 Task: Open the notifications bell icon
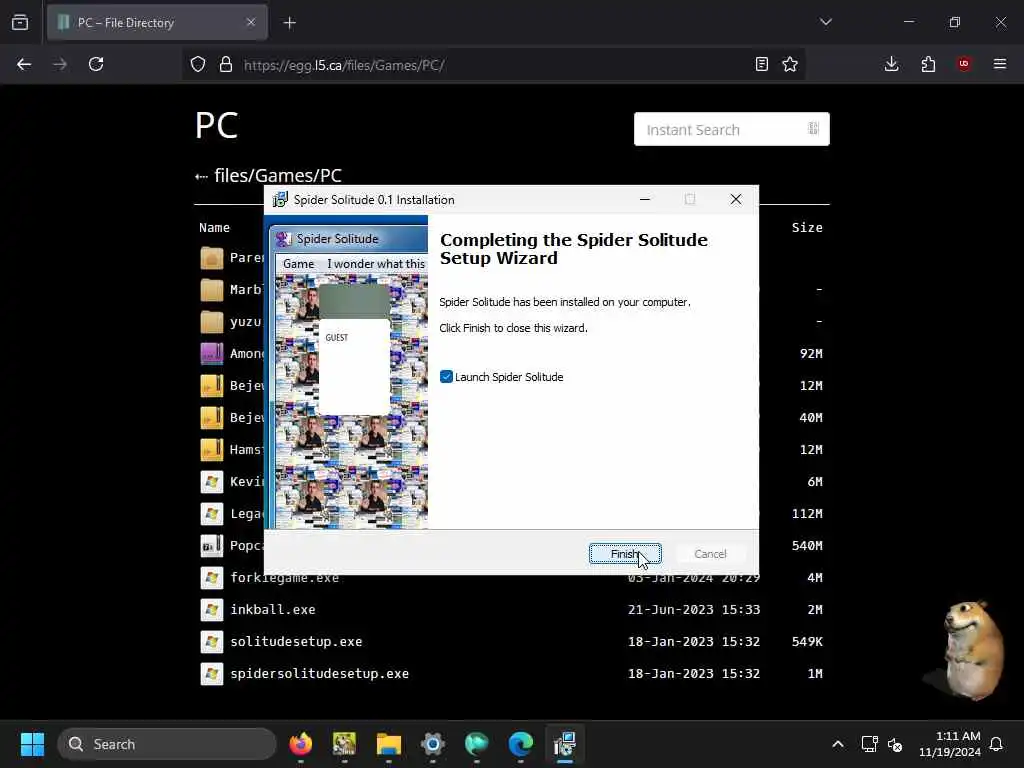point(996,744)
